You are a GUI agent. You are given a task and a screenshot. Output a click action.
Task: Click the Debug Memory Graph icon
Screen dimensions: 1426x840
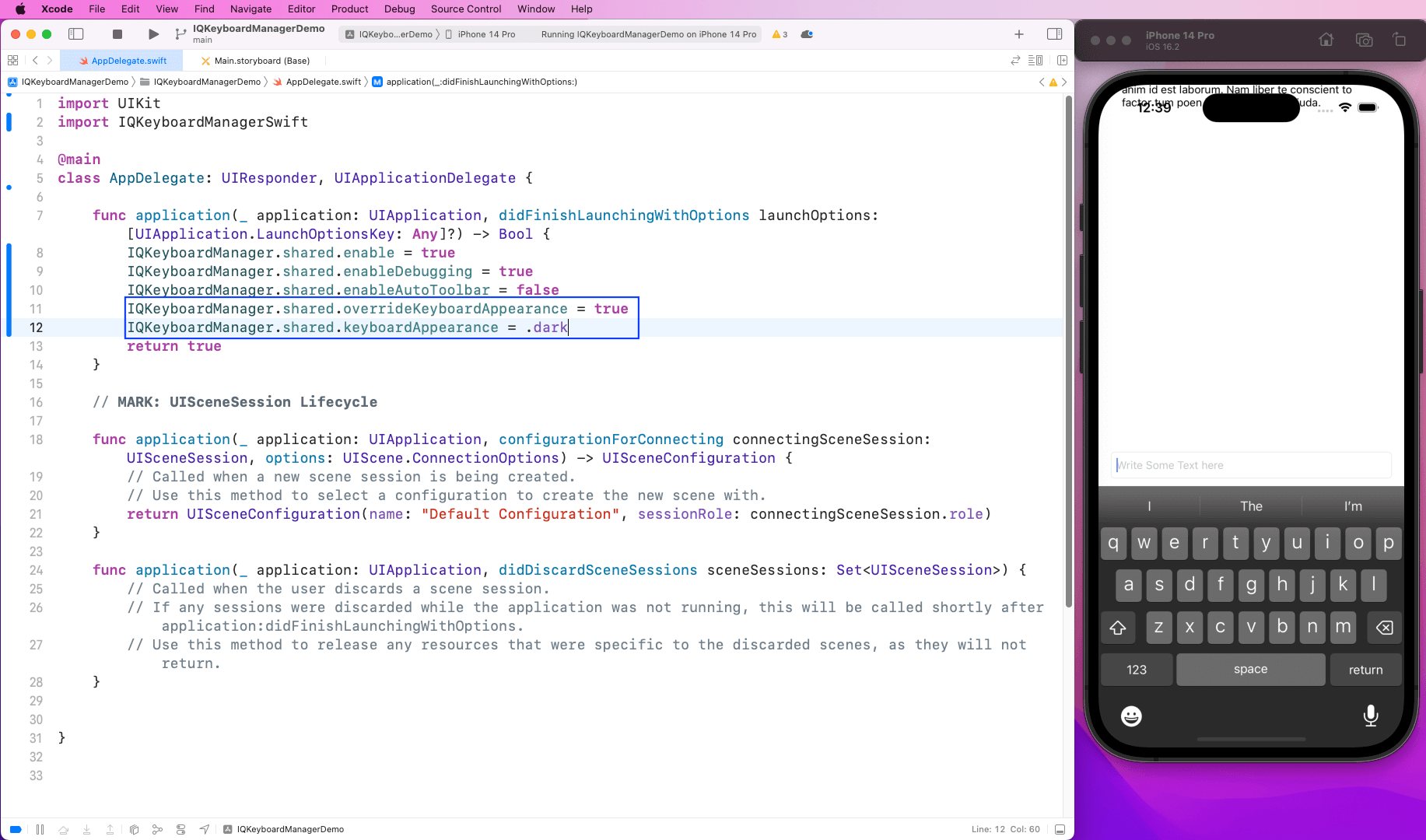click(157, 829)
